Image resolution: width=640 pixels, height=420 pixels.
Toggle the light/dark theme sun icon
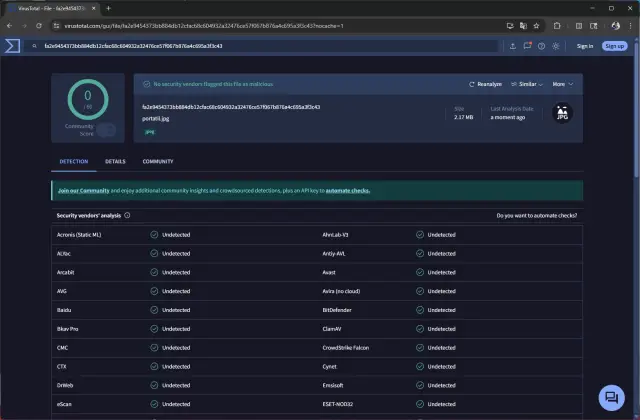[556, 46]
